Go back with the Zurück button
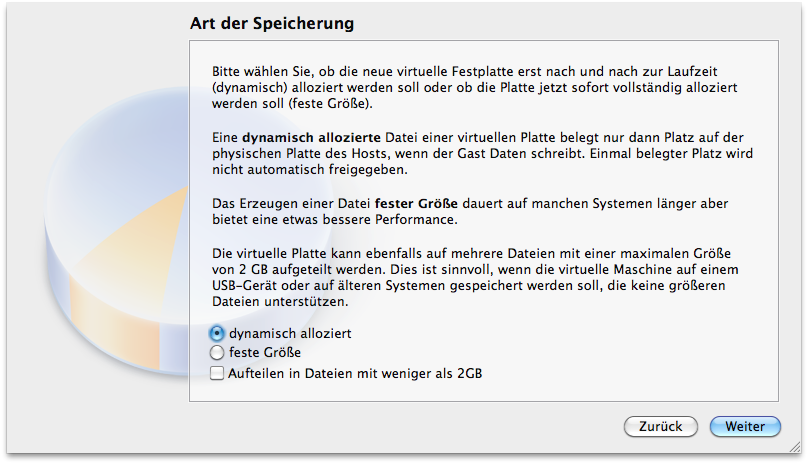Screen dimensions: 808x464 tap(661, 427)
